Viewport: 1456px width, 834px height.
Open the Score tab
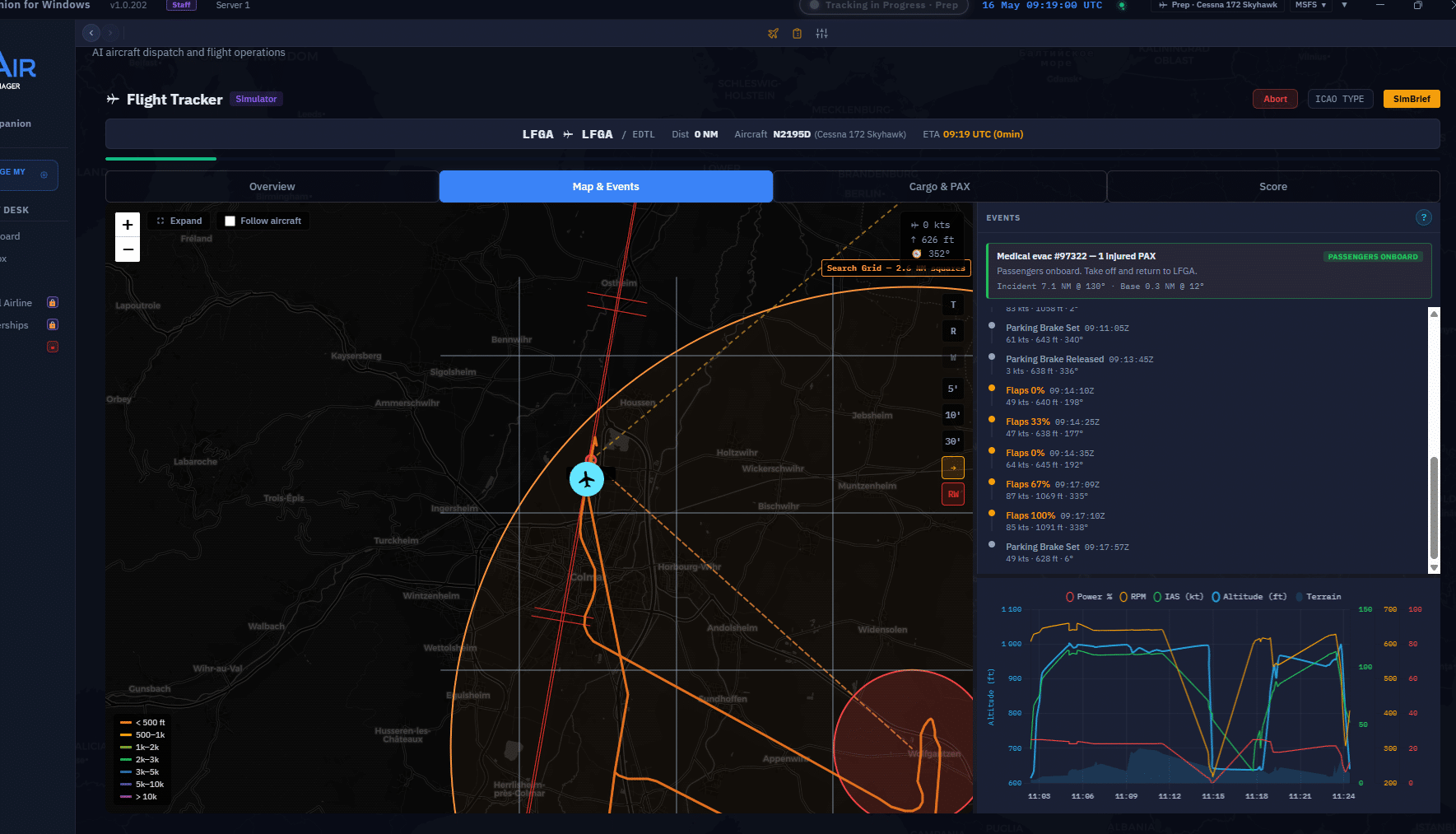coord(1273,187)
